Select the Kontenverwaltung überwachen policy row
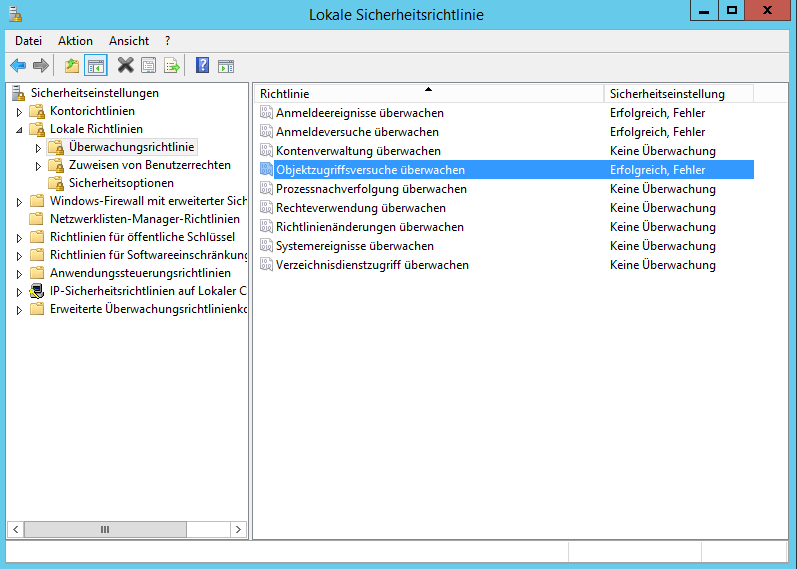The image size is (797, 569). [358, 151]
